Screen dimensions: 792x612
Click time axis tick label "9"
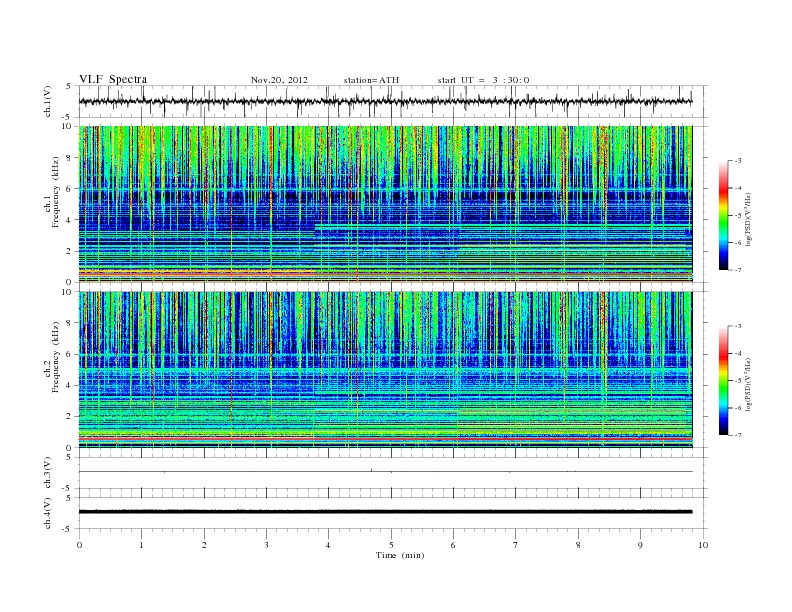pos(640,545)
